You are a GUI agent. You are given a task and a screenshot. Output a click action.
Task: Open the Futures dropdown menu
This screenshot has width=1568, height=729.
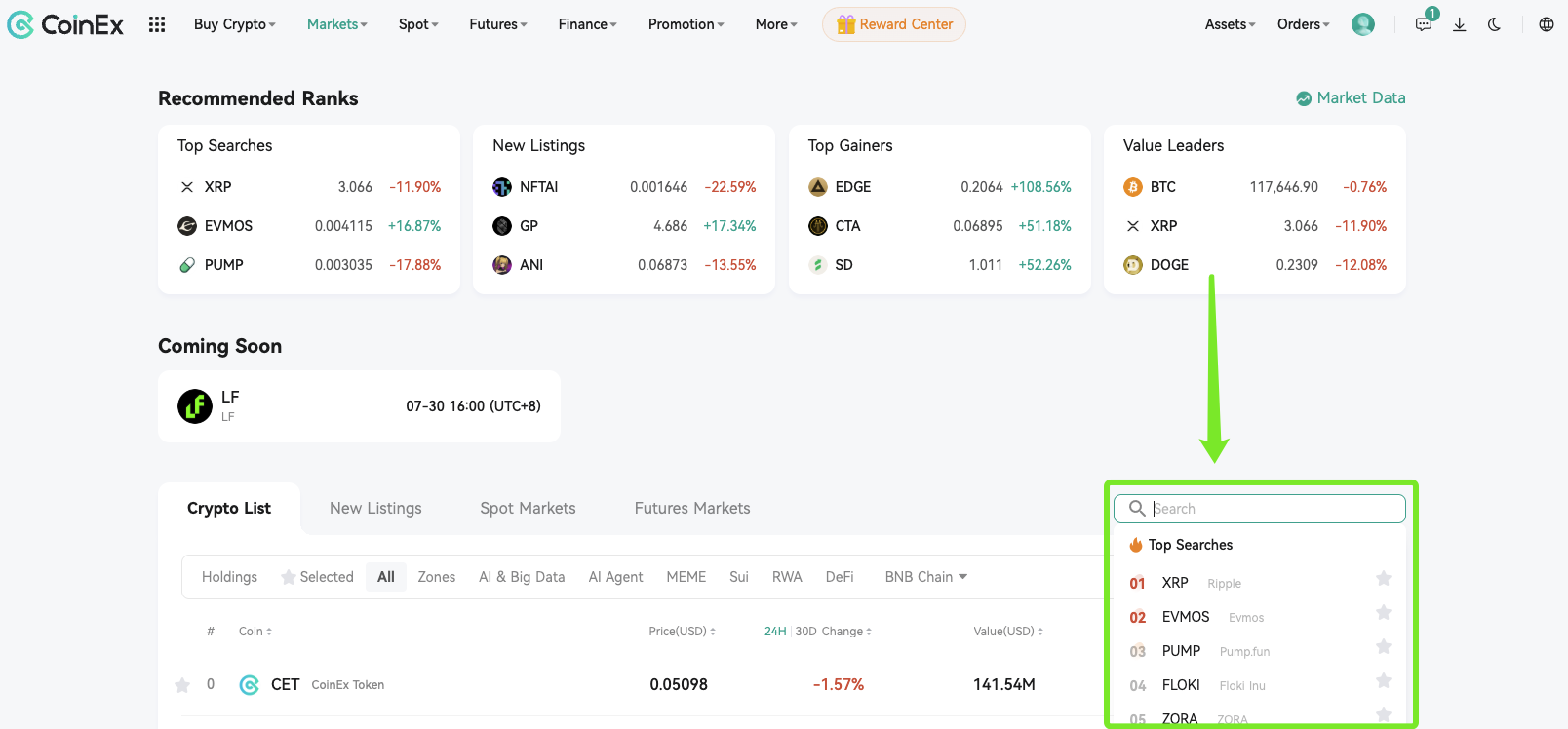point(498,24)
